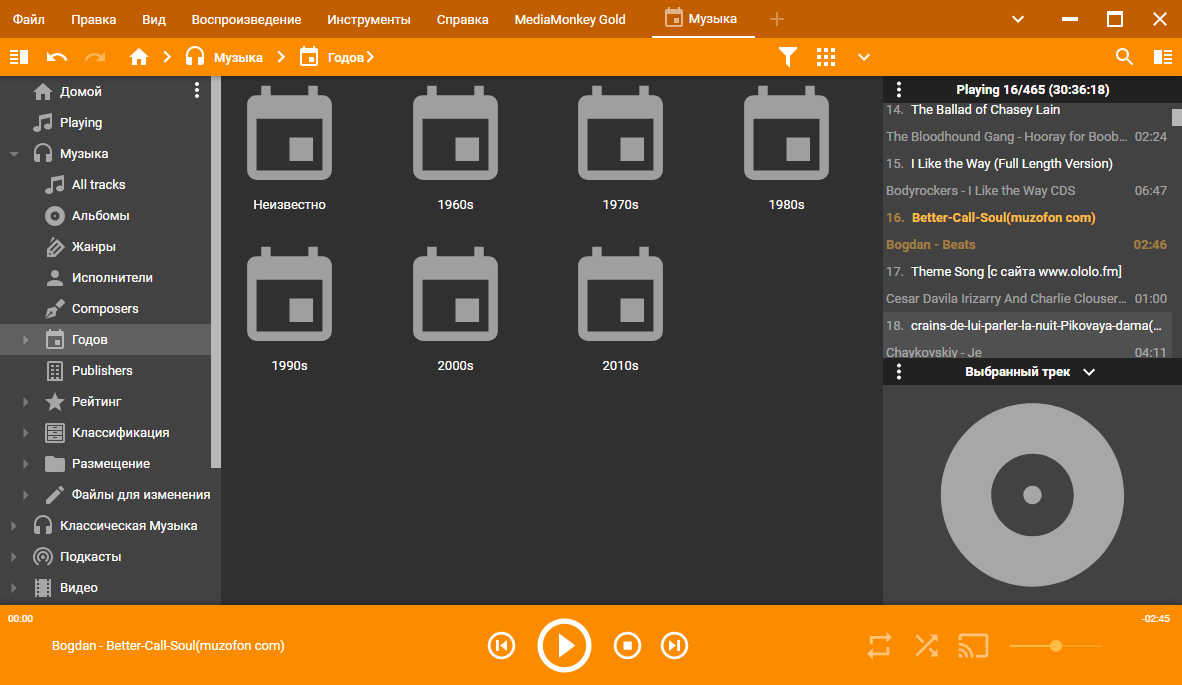Open the Выбранный трек panel three-dot menu

(899, 372)
